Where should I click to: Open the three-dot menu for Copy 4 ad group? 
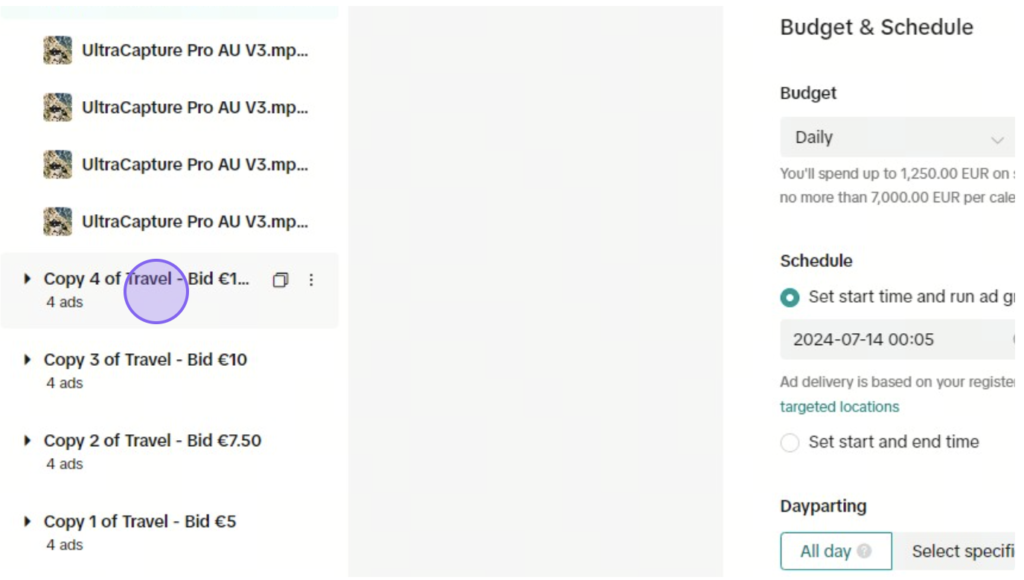pyautogui.click(x=311, y=280)
